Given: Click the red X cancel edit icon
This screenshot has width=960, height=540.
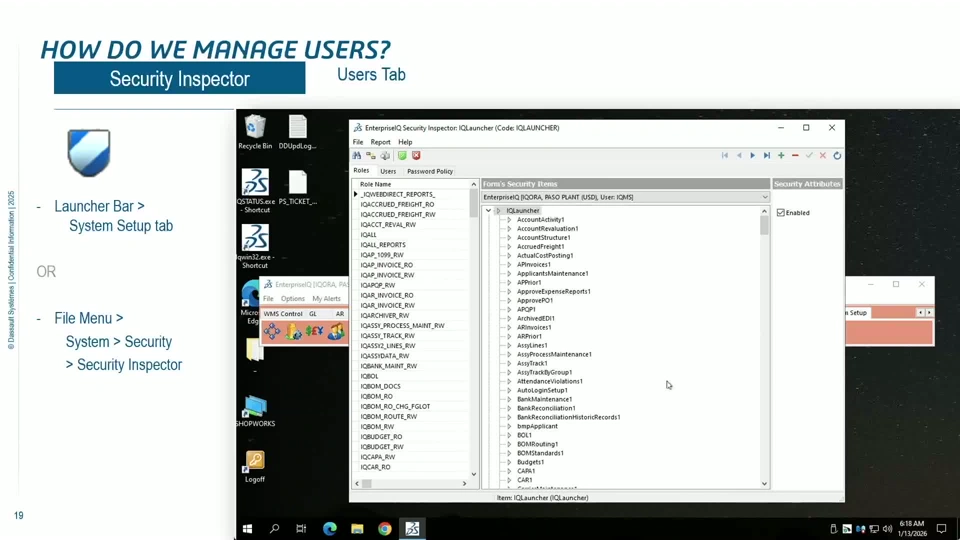Looking at the screenshot, I should [x=823, y=156].
